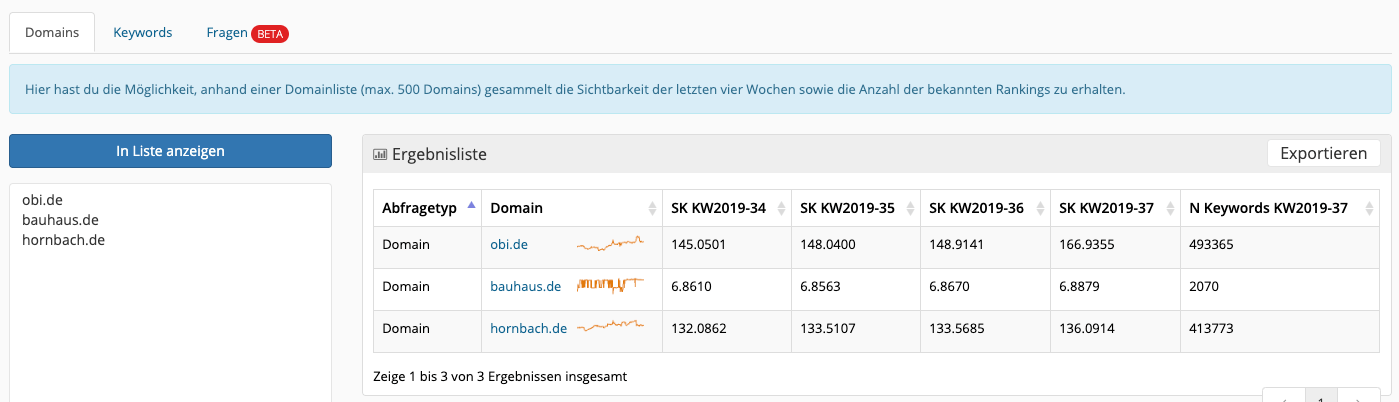1399x402 pixels.
Task: Sort by SK KW2019-34 column
Action: point(781,208)
